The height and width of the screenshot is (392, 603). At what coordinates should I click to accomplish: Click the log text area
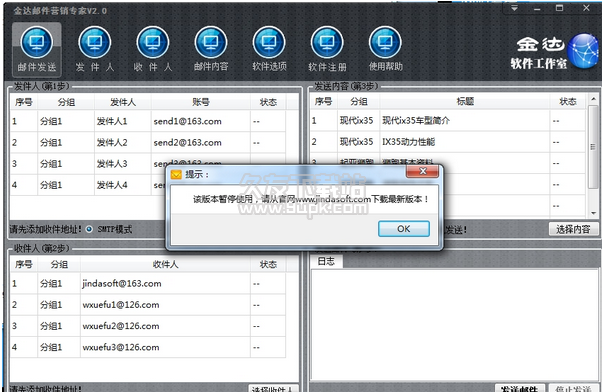[454, 325]
